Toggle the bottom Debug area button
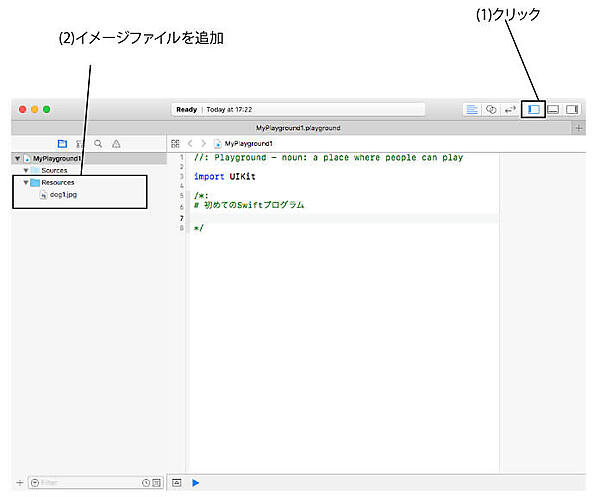Viewport: 600px width, 497px height. point(553,109)
